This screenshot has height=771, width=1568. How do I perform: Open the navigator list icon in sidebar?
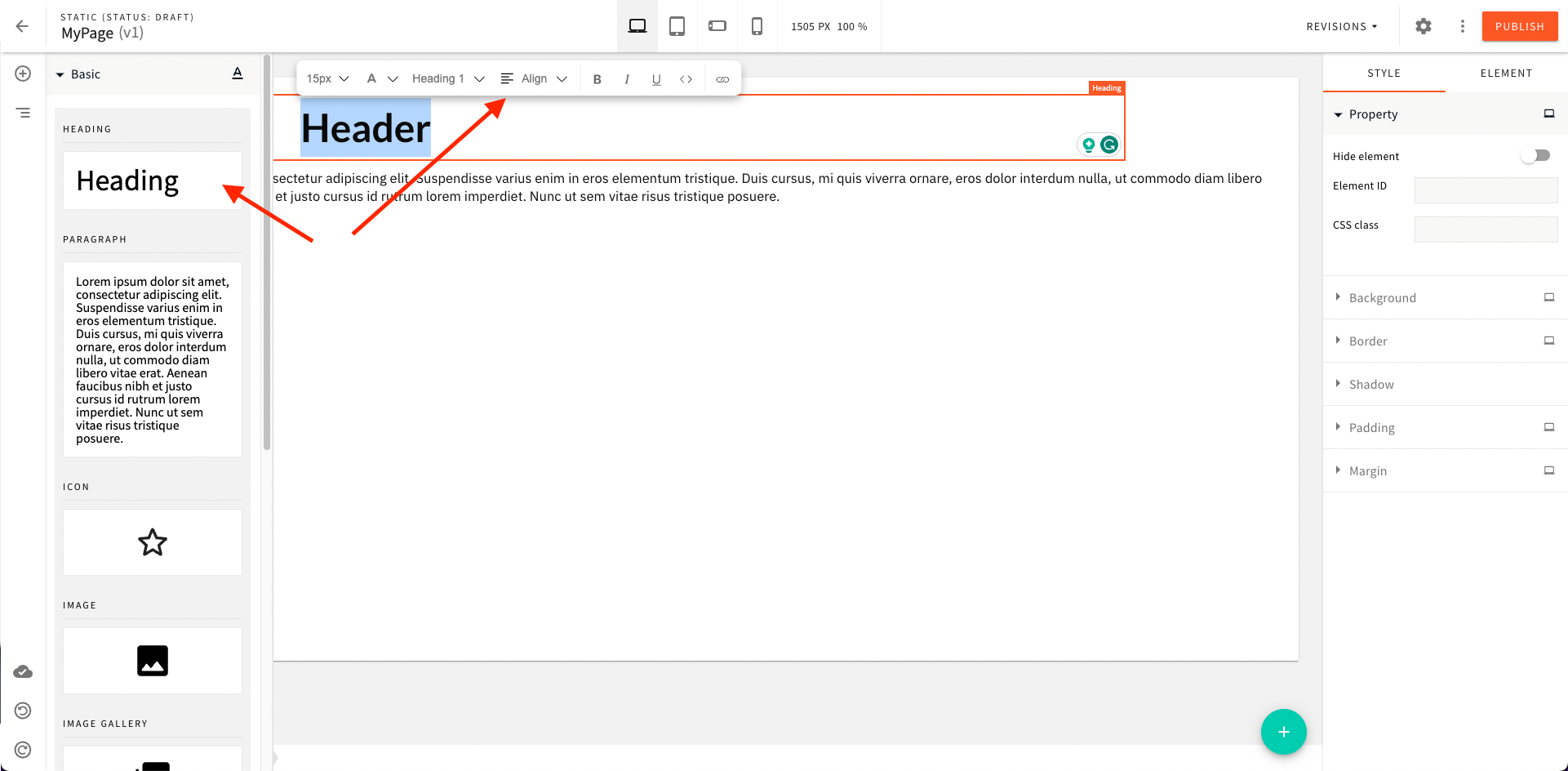click(23, 113)
